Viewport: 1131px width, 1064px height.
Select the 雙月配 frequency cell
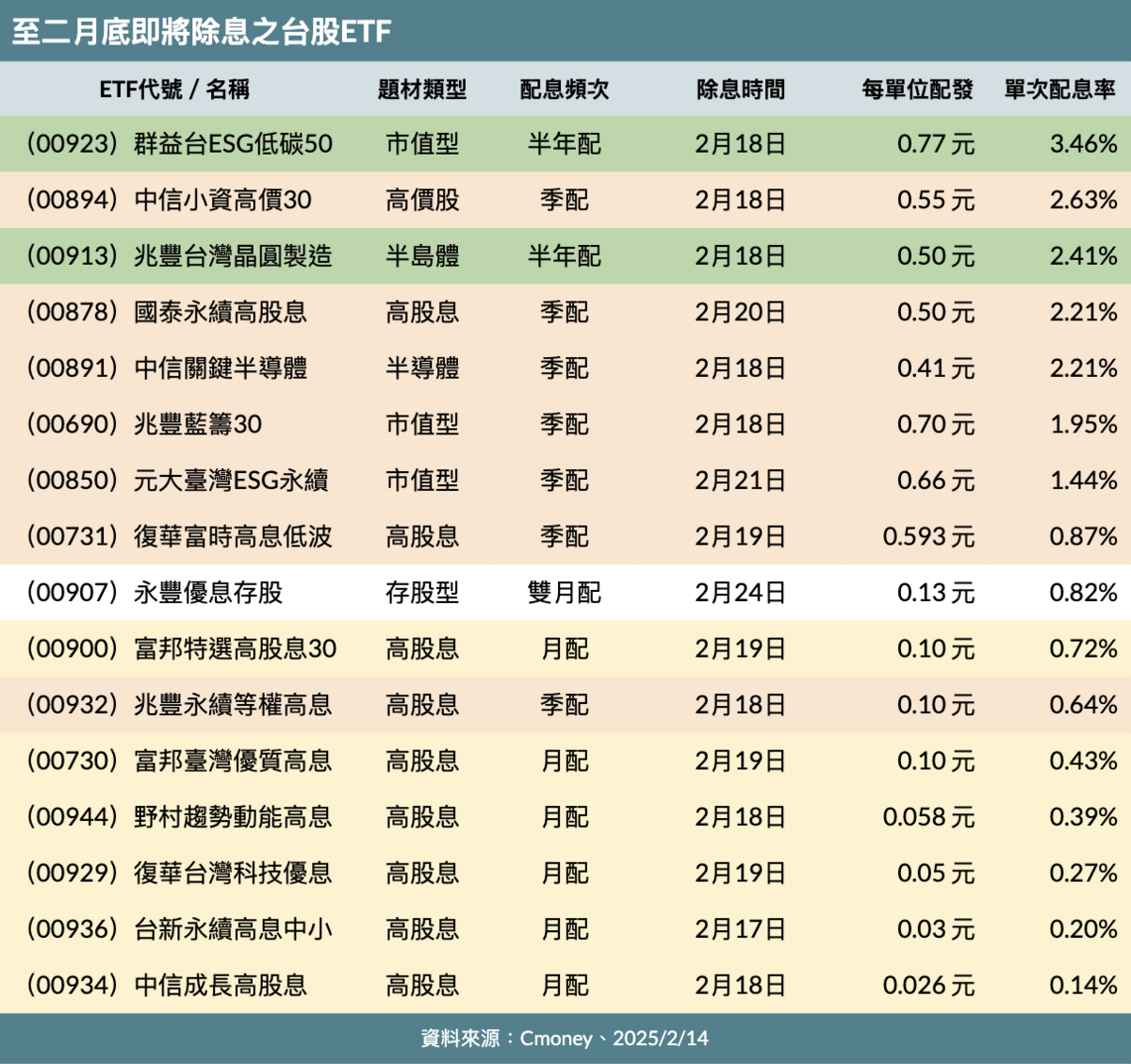(564, 593)
